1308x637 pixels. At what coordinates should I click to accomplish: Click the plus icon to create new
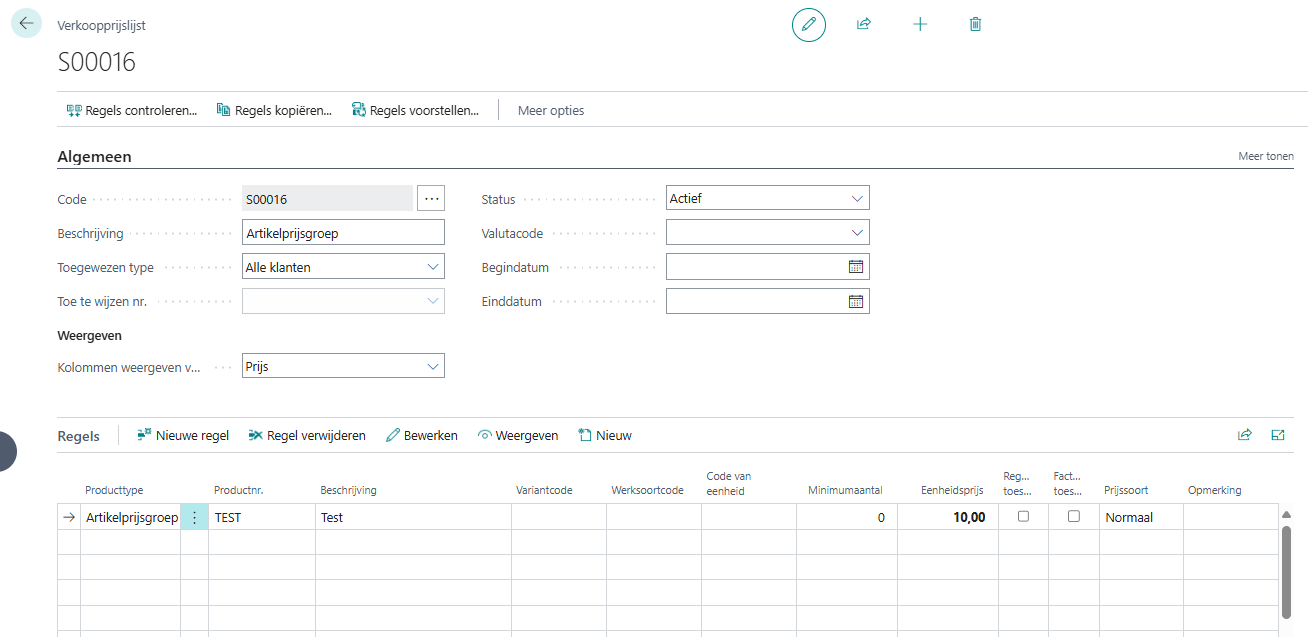pyautogui.click(x=920, y=24)
